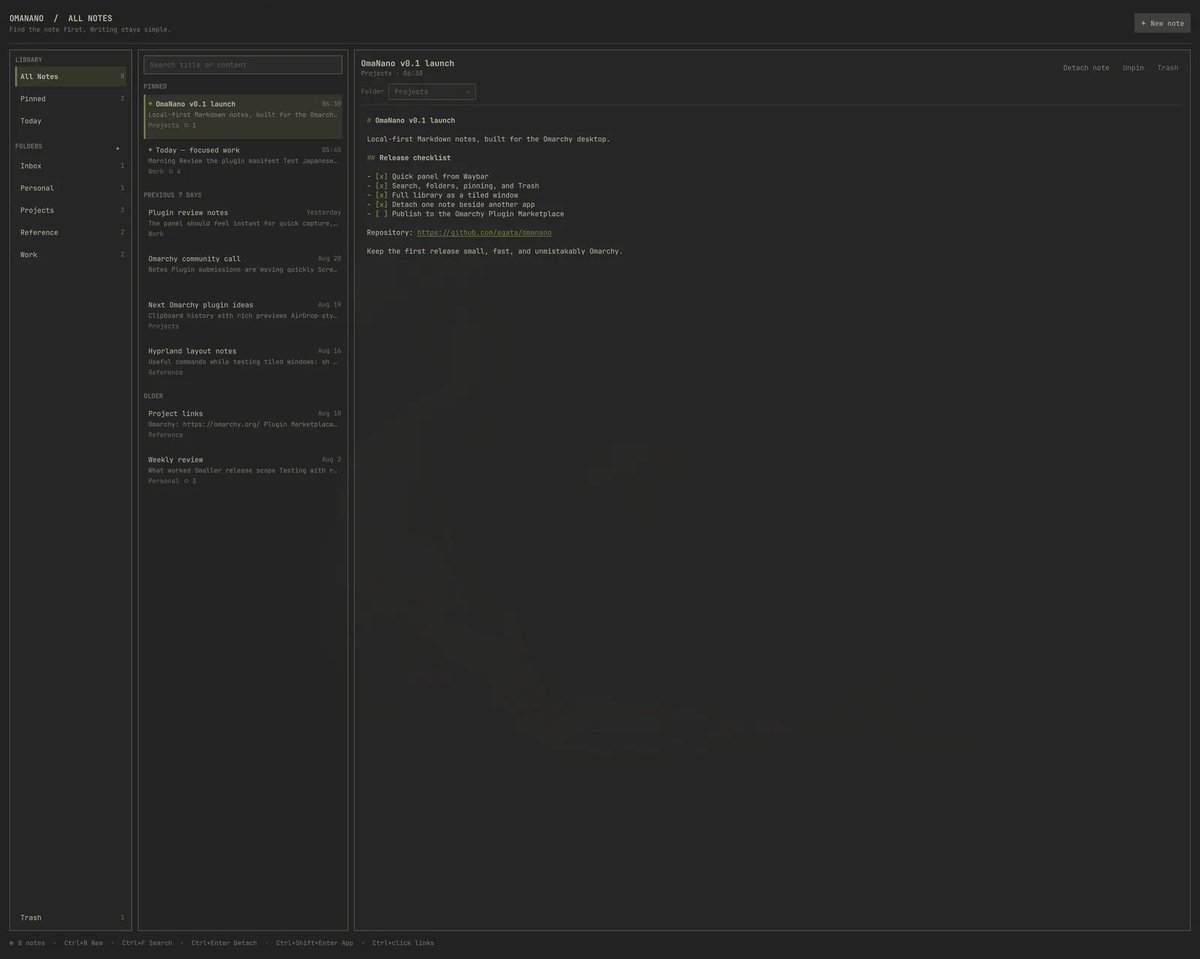Select All Notes in the library
This screenshot has height=959, width=1200.
point(70,77)
